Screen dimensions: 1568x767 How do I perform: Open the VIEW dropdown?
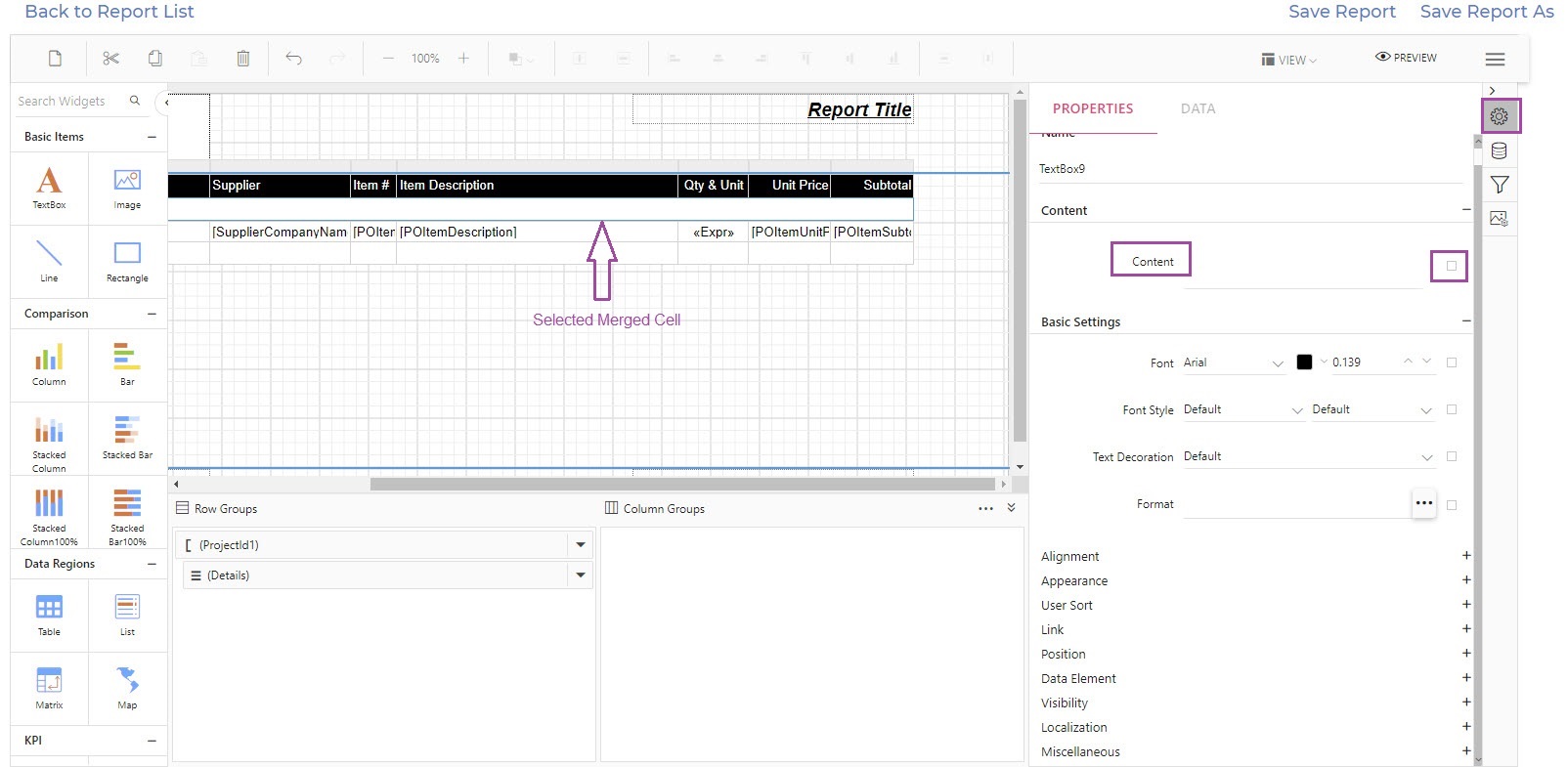tap(1289, 60)
